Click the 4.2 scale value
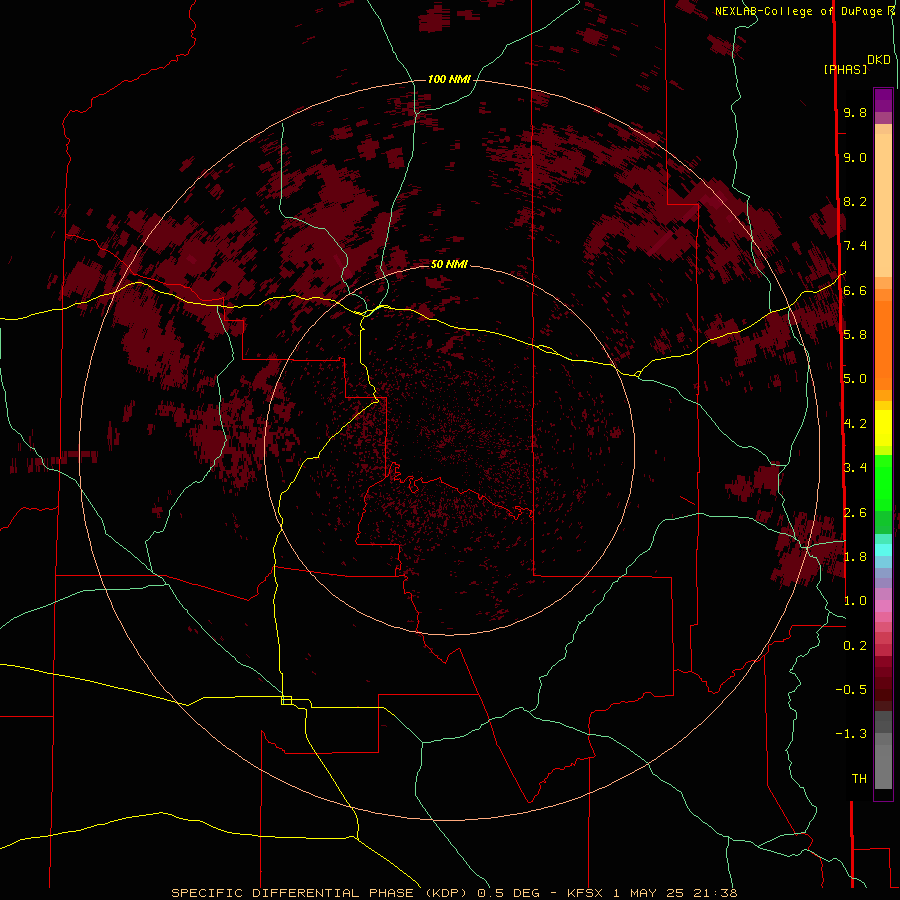The image size is (900, 900). [855, 424]
